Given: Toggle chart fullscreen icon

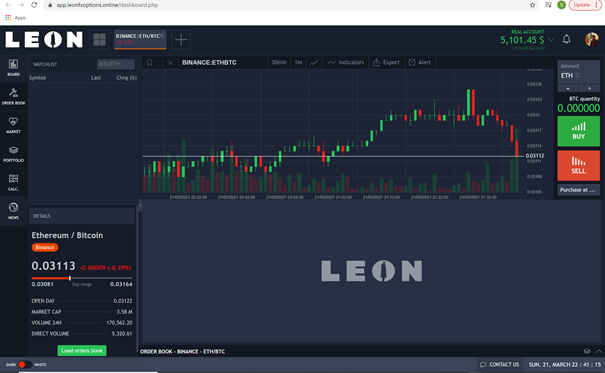Looking at the screenshot, I should 160,62.
